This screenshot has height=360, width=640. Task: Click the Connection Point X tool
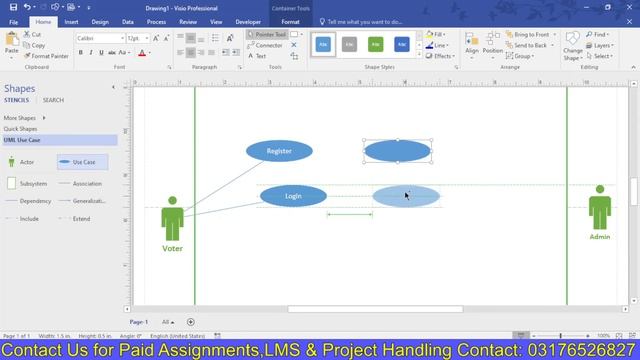pos(294,45)
